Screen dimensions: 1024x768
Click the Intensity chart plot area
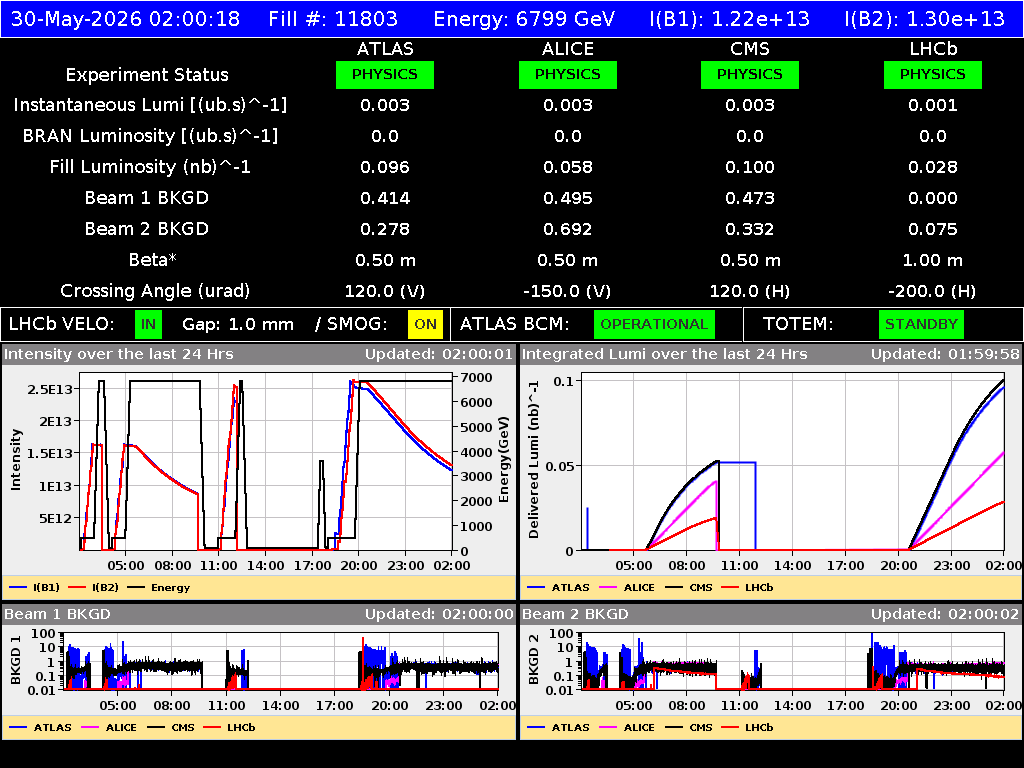(x=266, y=462)
